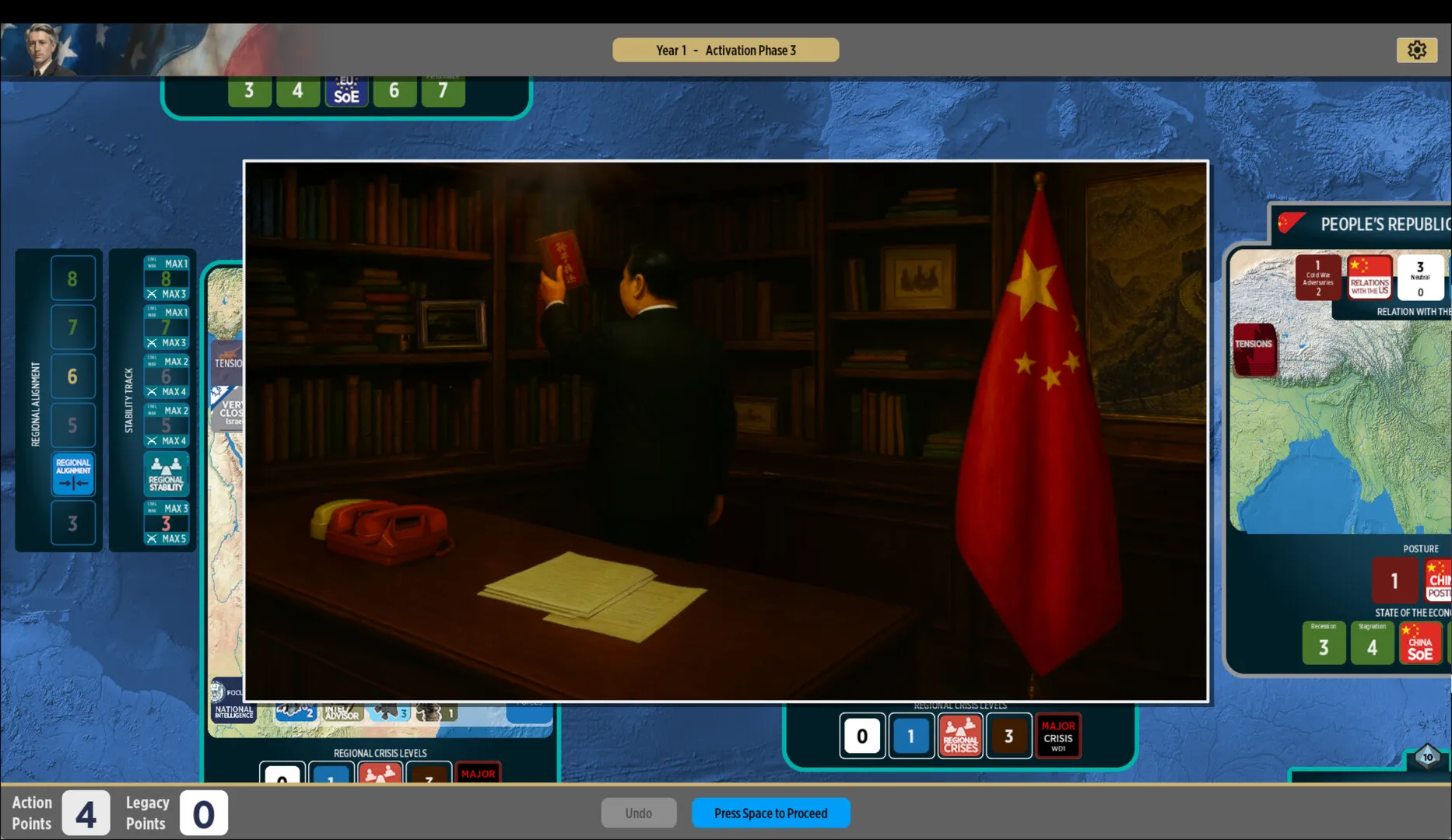Viewport: 1452px width, 840px height.
Task: Open the red Tensions card on China panel
Action: coord(1254,350)
